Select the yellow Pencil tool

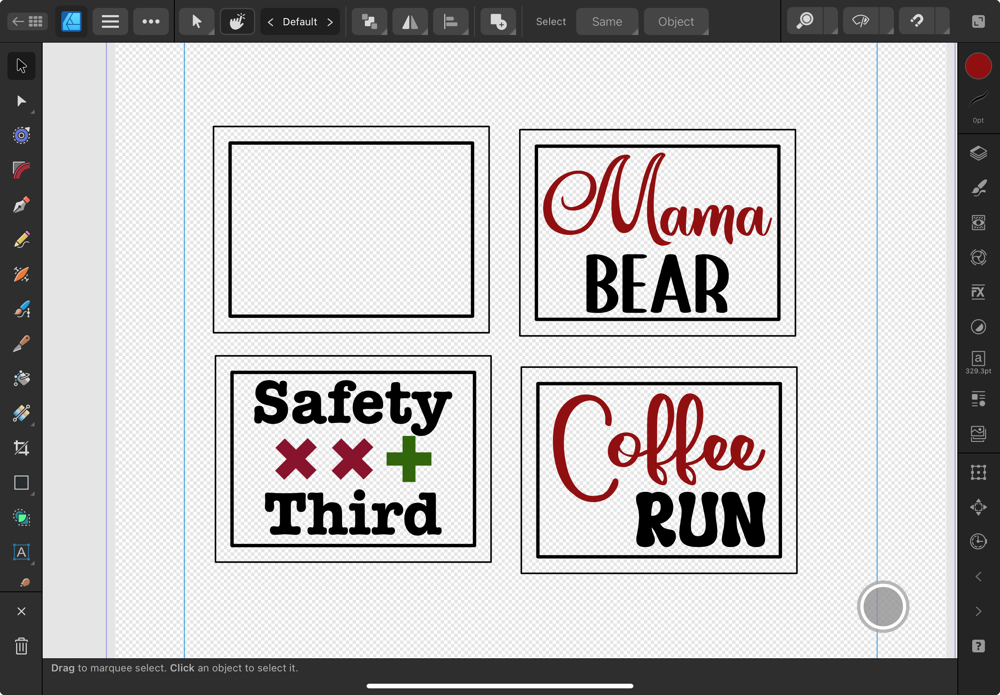tap(21, 240)
